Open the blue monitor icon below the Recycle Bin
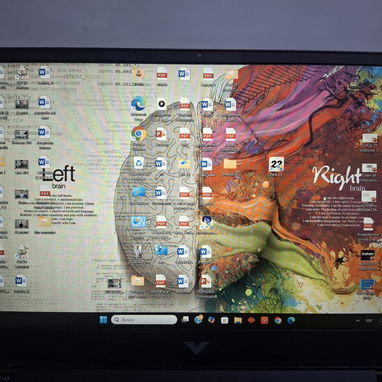 coord(138,192)
